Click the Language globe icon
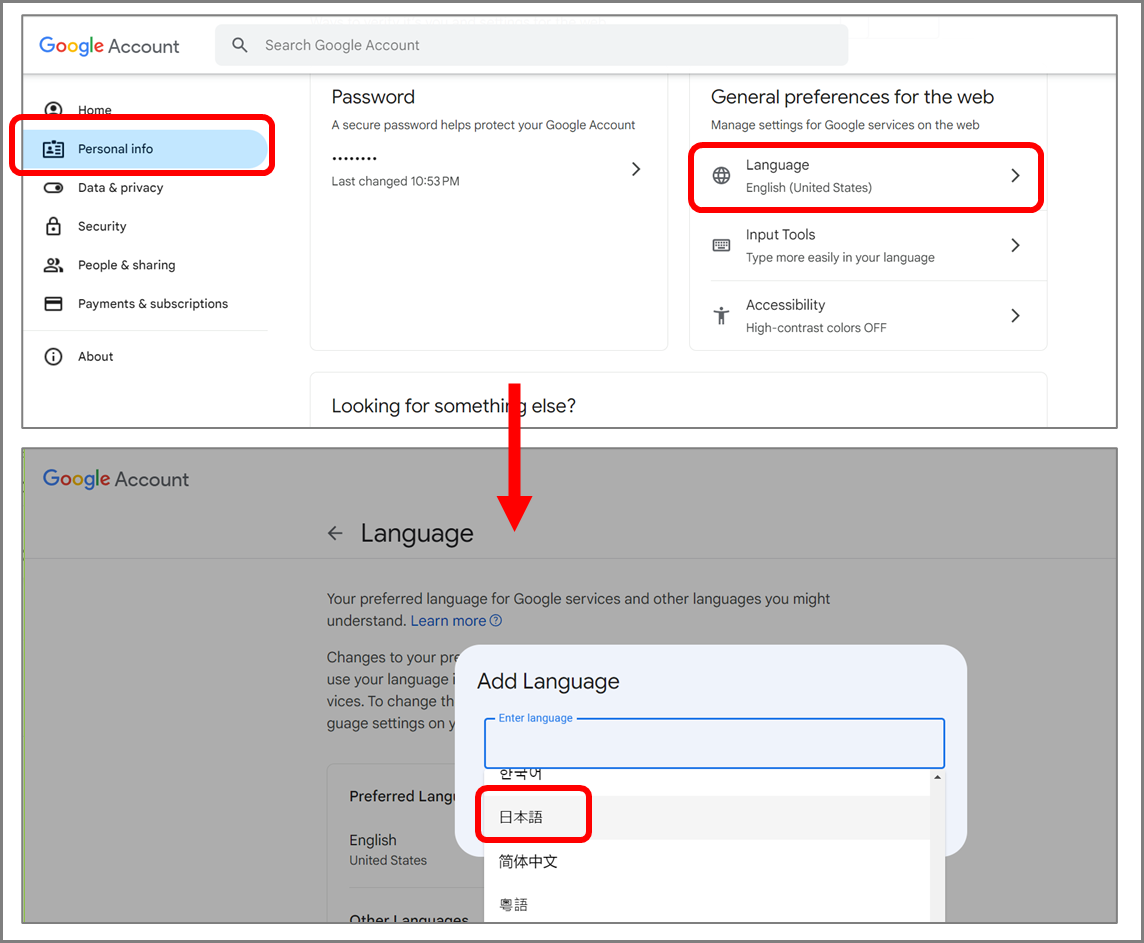Viewport: 1144px width, 943px height. pos(721,176)
